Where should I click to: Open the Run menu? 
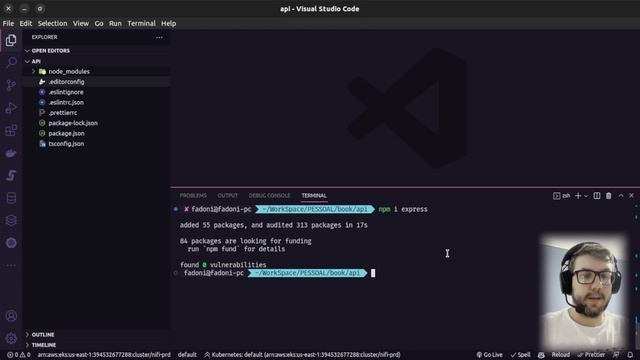pyautogui.click(x=115, y=23)
